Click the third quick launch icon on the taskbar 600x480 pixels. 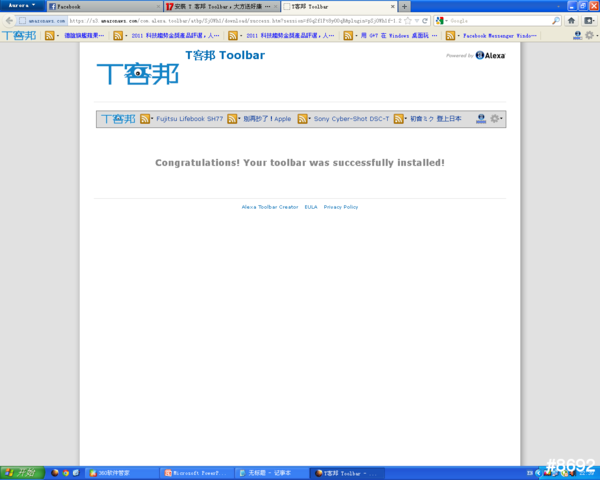pos(76,473)
